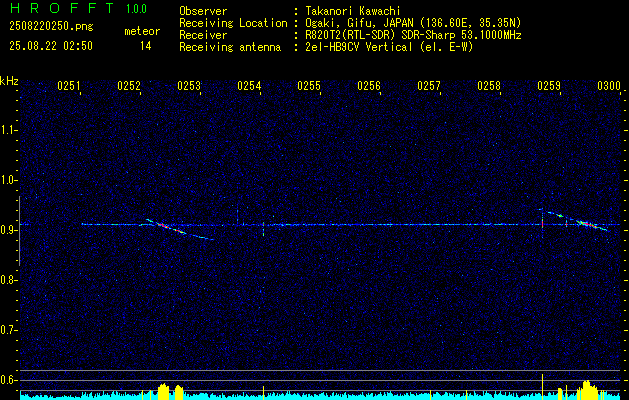Click the Receiving antenna label
This screenshot has height=400, width=629.
tap(230, 47)
